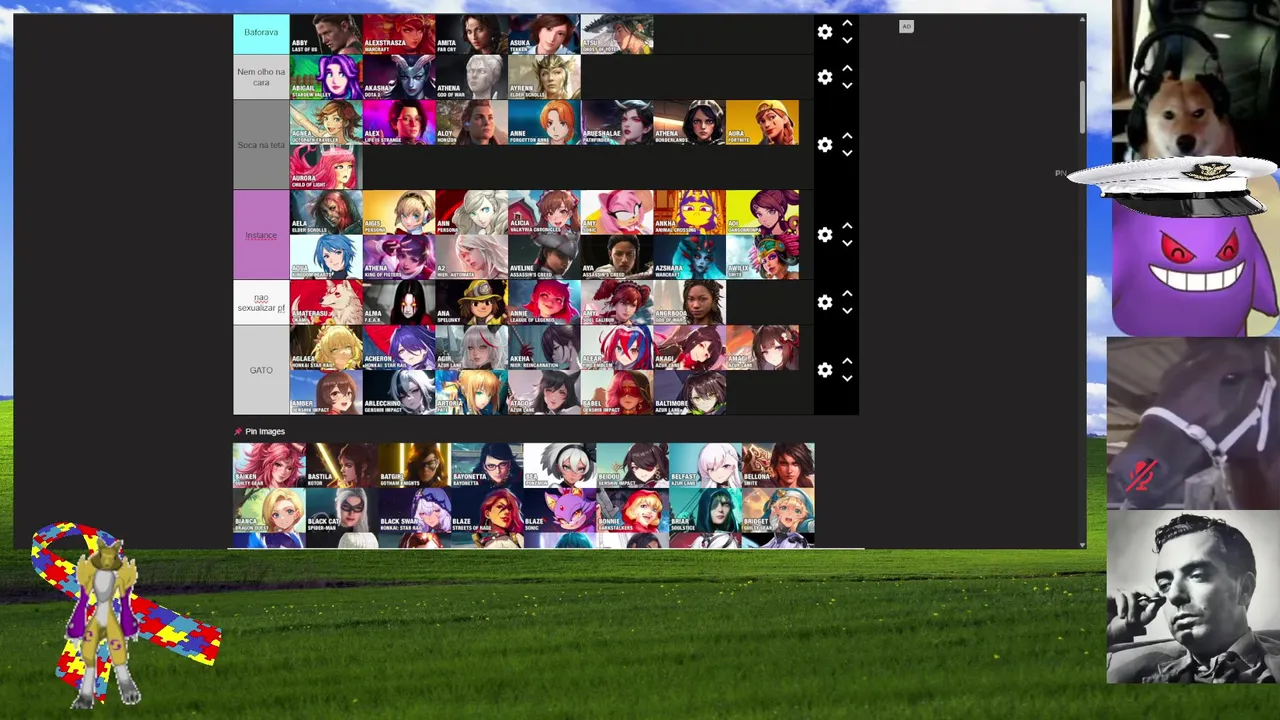Image resolution: width=1280 pixels, height=720 pixels.
Task: Pick Batgirl Gotham Knights from image pool
Action: 414,465
